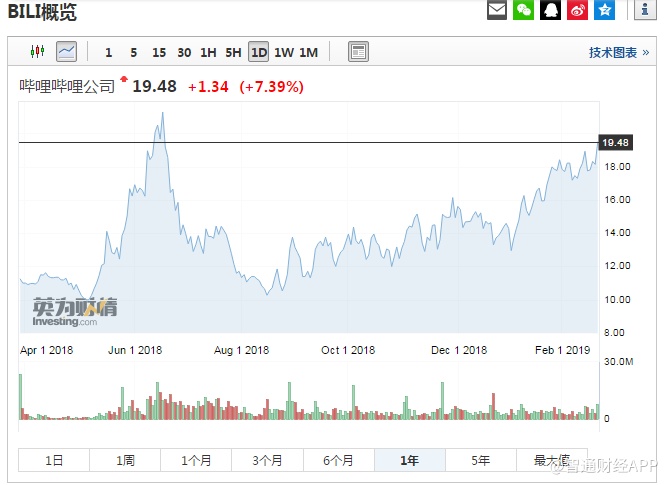Viewport: 668px width, 485px height.
Task: Open the news panel icon in toolbar
Action: tap(358, 52)
